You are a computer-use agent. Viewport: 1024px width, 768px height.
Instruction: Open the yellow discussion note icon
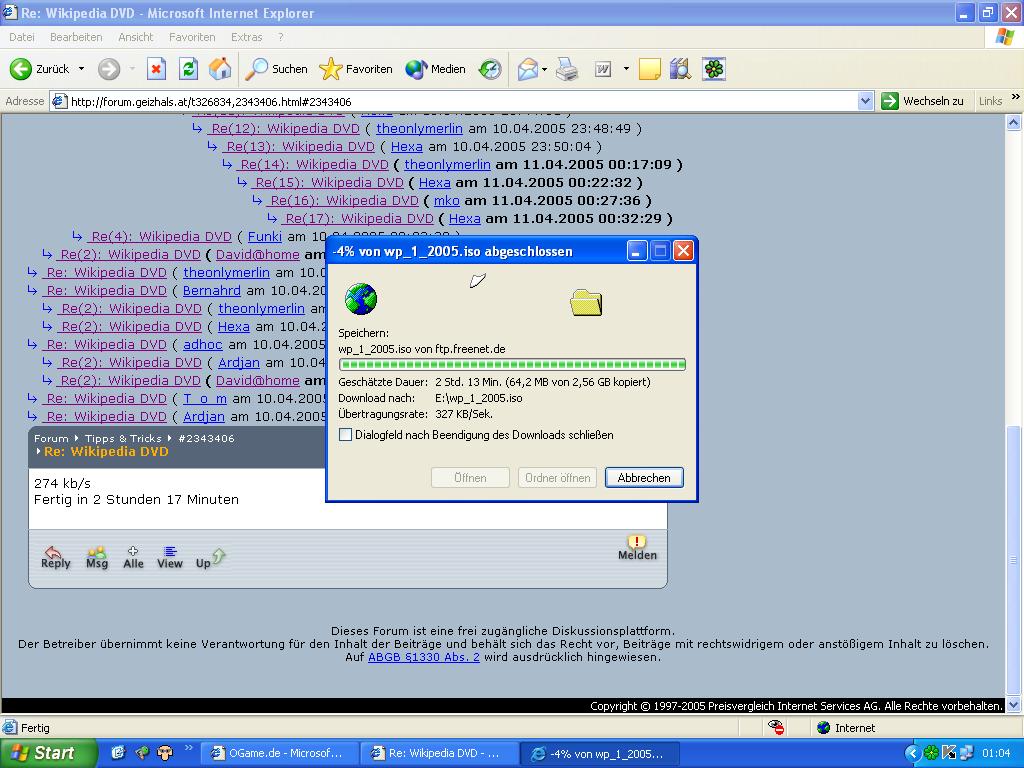649,69
